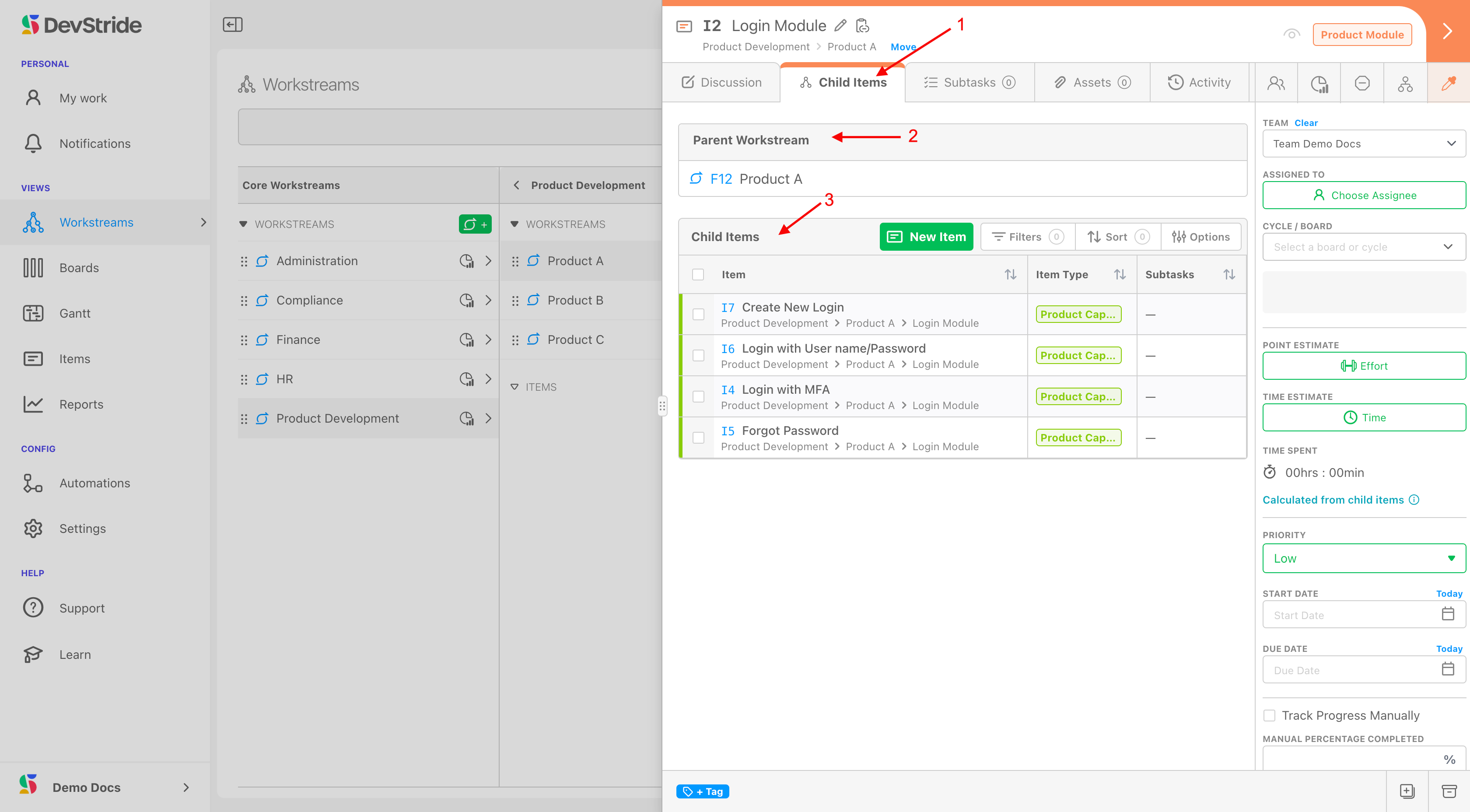
Task: Enable Track Progress Manually checkbox
Action: [1270, 716]
